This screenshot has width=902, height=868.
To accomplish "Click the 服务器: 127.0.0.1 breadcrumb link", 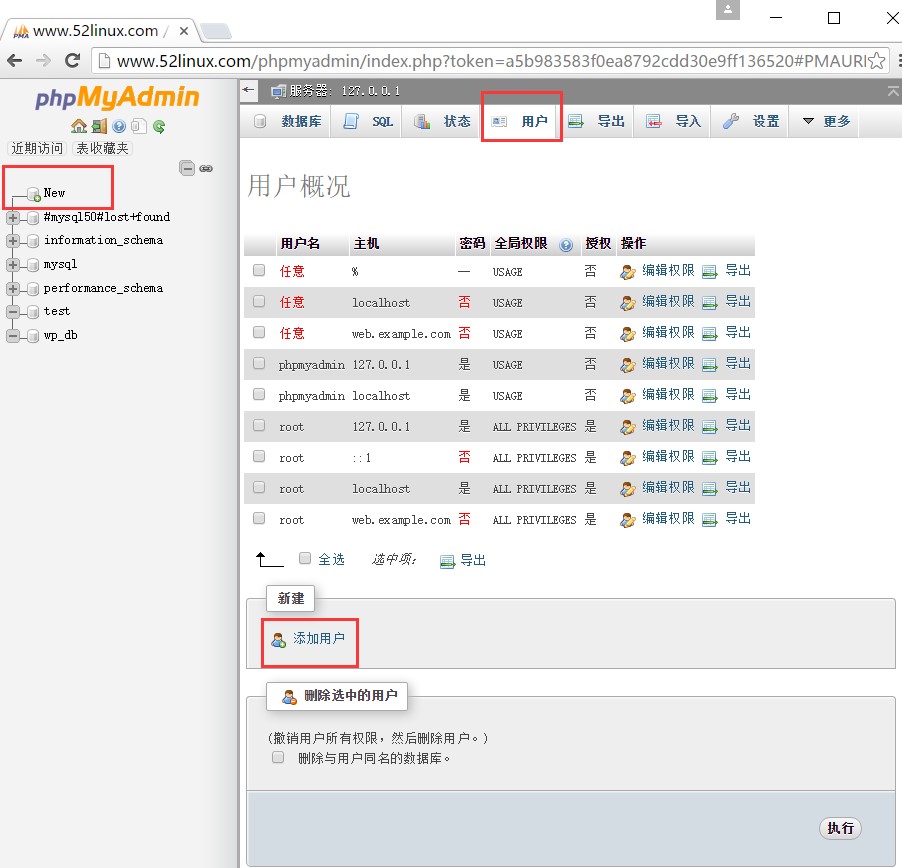I will [x=344, y=91].
